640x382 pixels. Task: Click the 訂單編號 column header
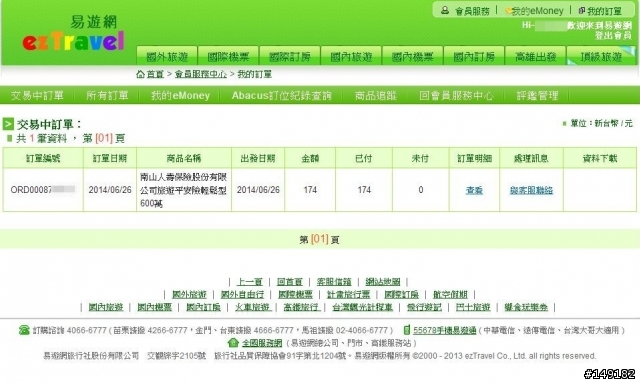[x=43, y=158]
